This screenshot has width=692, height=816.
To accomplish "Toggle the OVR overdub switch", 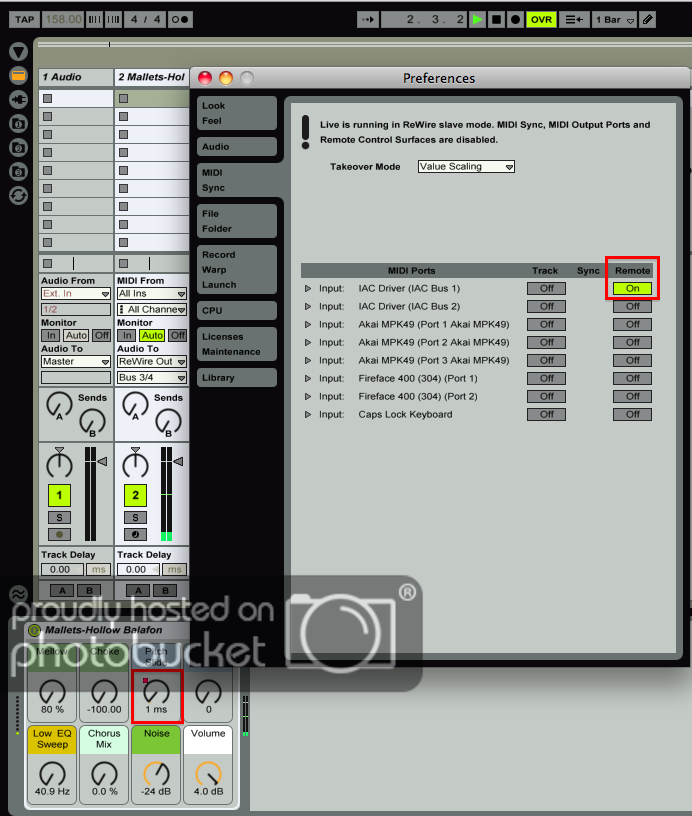I will (x=541, y=20).
